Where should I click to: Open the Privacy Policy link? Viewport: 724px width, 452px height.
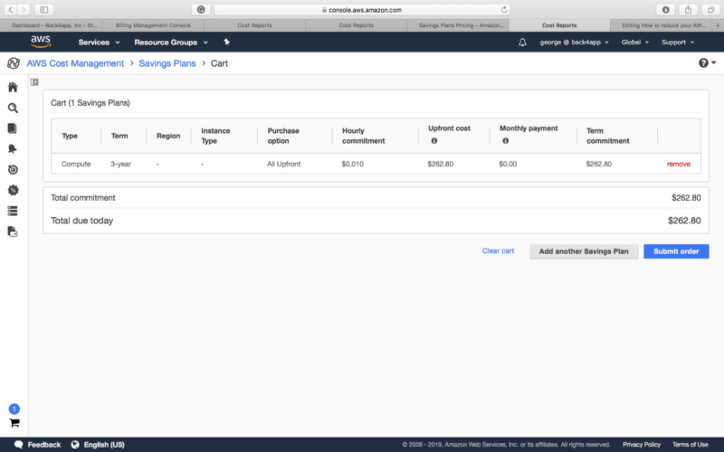pos(641,445)
